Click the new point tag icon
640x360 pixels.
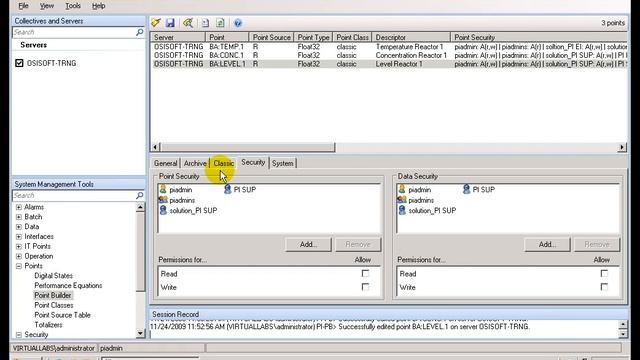pos(156,23)
